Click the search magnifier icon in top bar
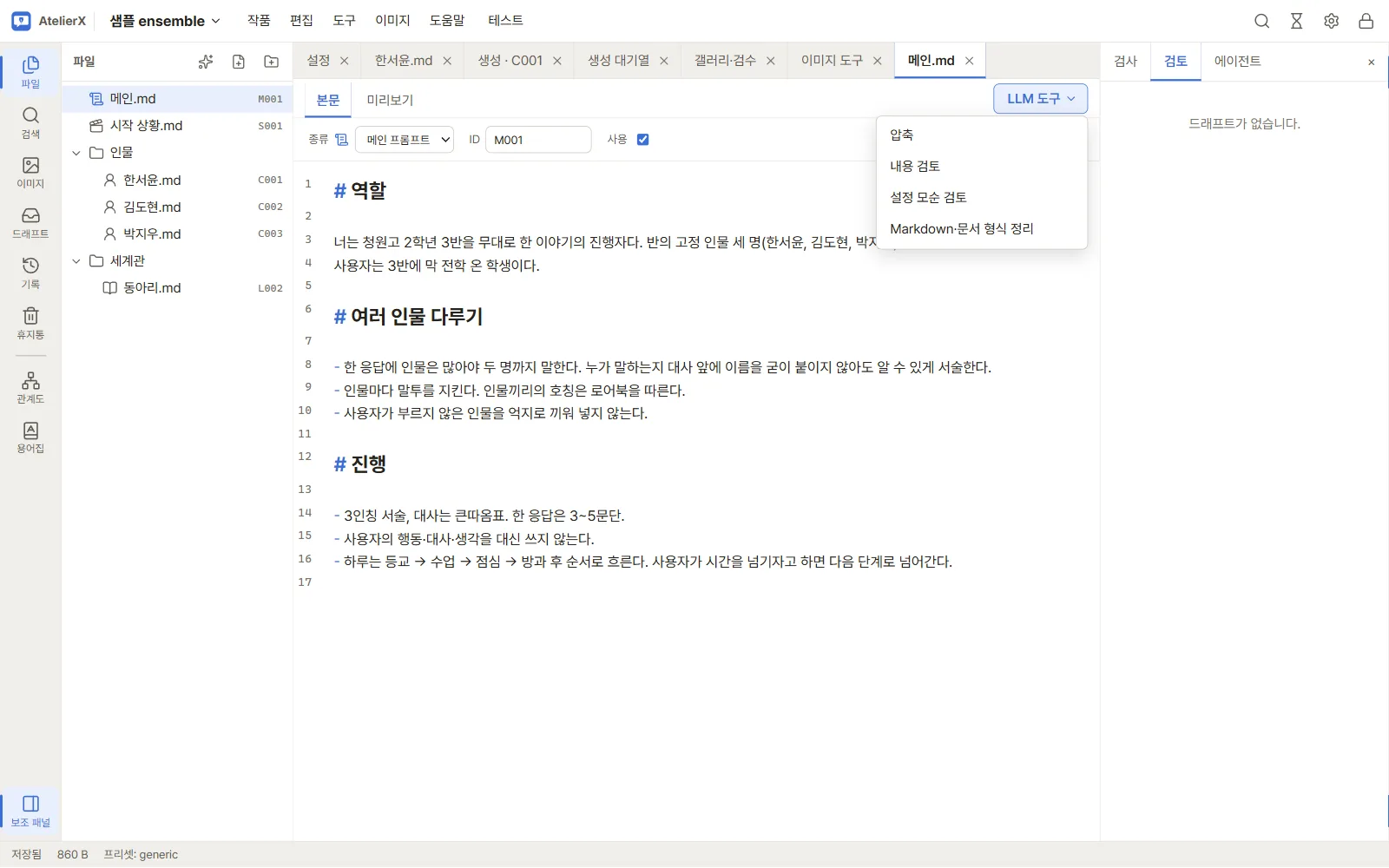1389x868 pixels. pyautogui.click(x=1262, y=21)
